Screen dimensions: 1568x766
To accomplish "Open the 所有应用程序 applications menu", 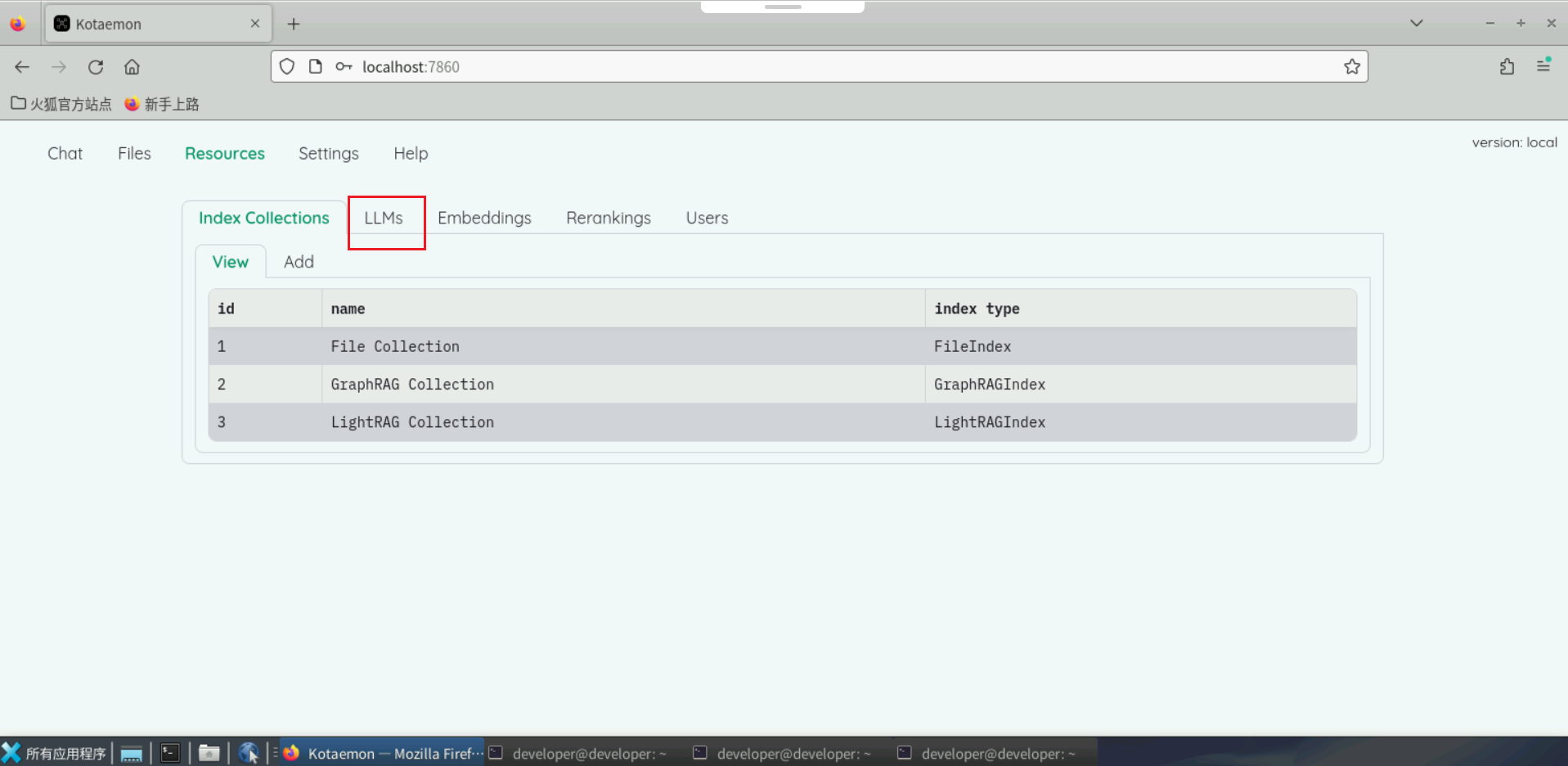I will pyautogui.click(x=54, y=753).
